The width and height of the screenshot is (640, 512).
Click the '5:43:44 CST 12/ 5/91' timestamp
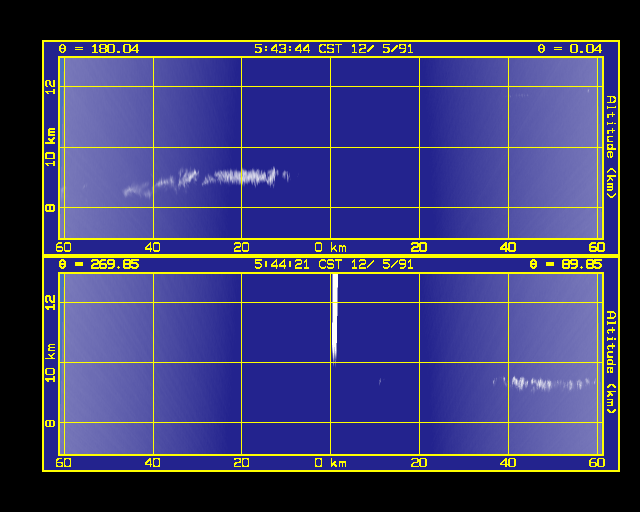tap(333, 49)
